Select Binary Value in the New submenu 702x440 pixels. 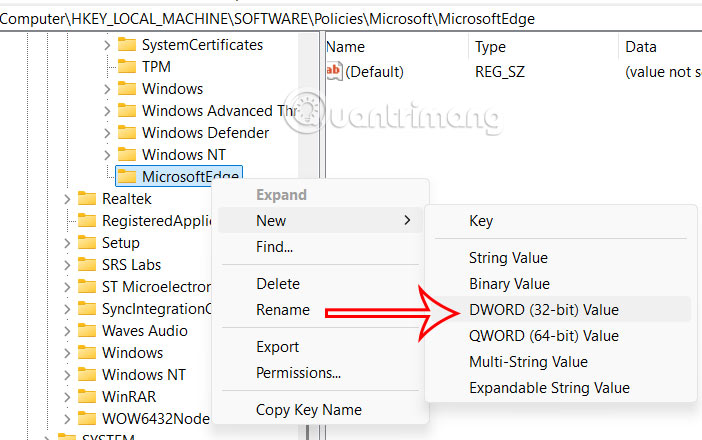(x=561, y=284)
